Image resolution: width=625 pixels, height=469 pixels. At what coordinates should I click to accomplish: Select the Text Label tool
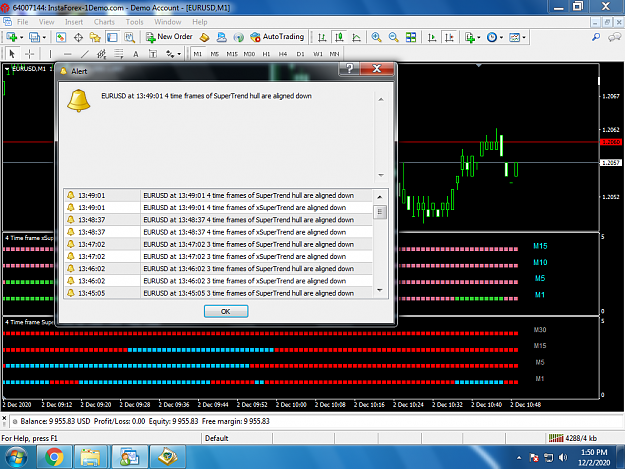pyautogui.click(x=153, y=54)
